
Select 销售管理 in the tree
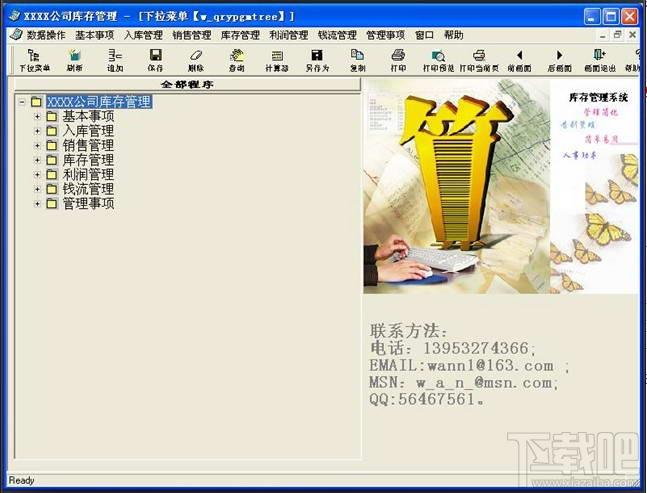point(88,146)
